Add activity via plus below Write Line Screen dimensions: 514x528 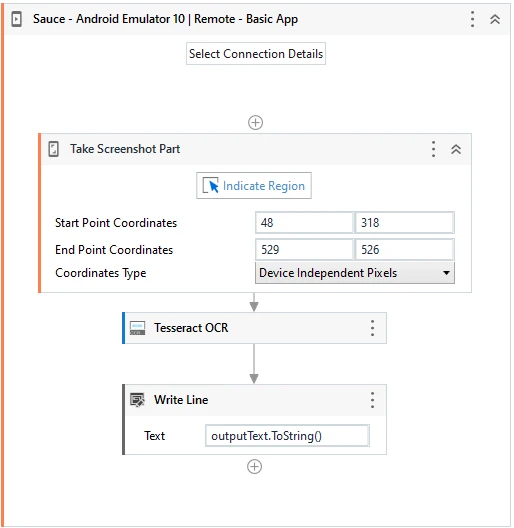click(x=254, y=467)
